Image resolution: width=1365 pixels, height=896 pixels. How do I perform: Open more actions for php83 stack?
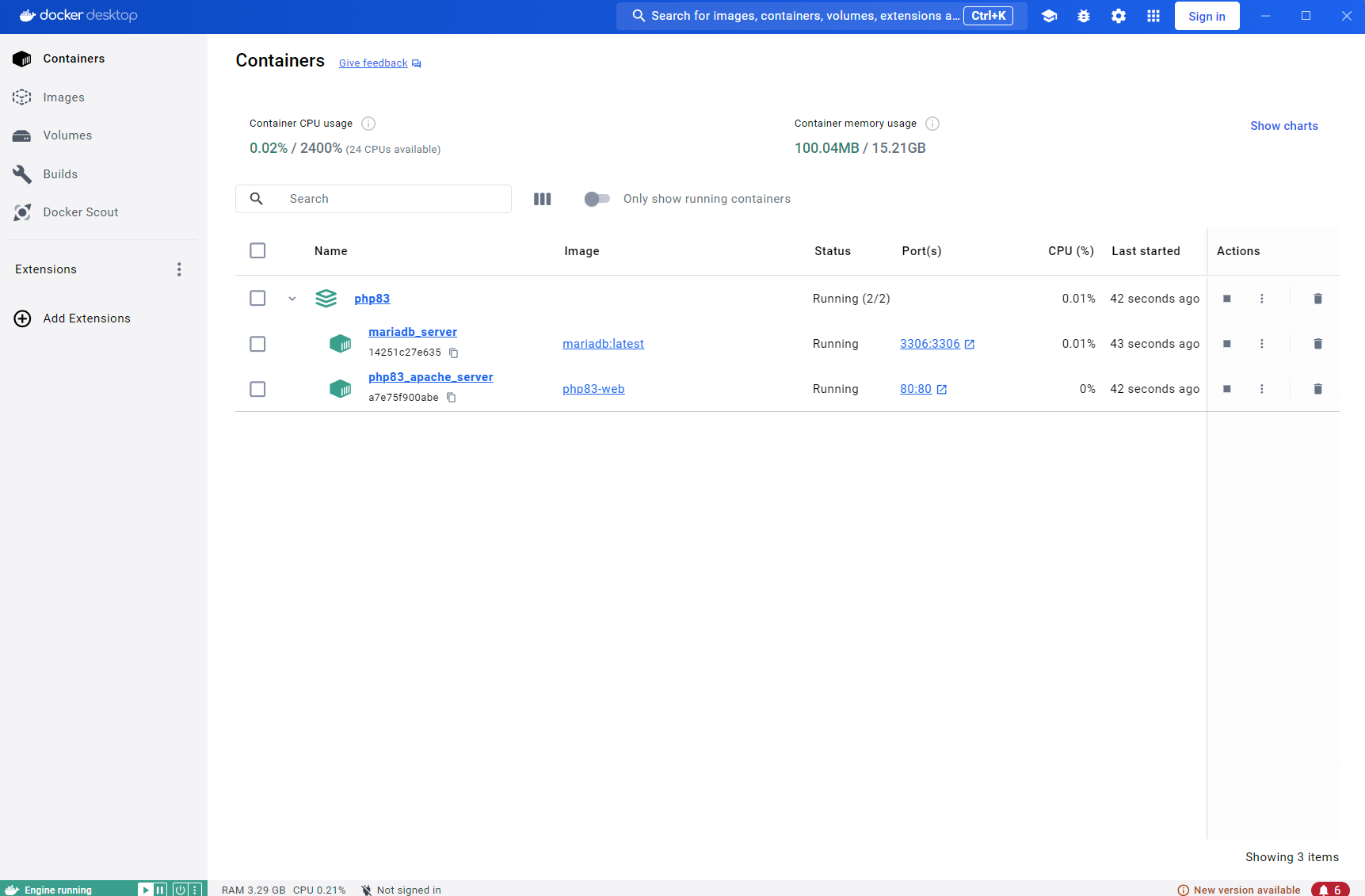[x=1261, y=299]
